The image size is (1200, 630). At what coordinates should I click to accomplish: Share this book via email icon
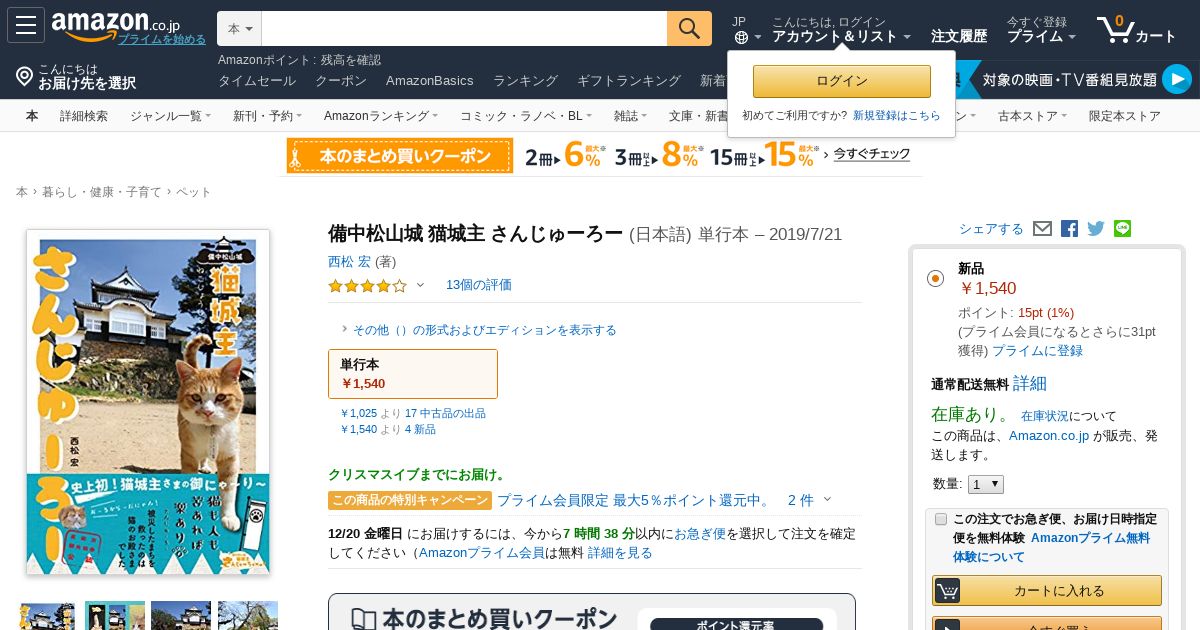pyautogui.click(x=1042, y=229)
